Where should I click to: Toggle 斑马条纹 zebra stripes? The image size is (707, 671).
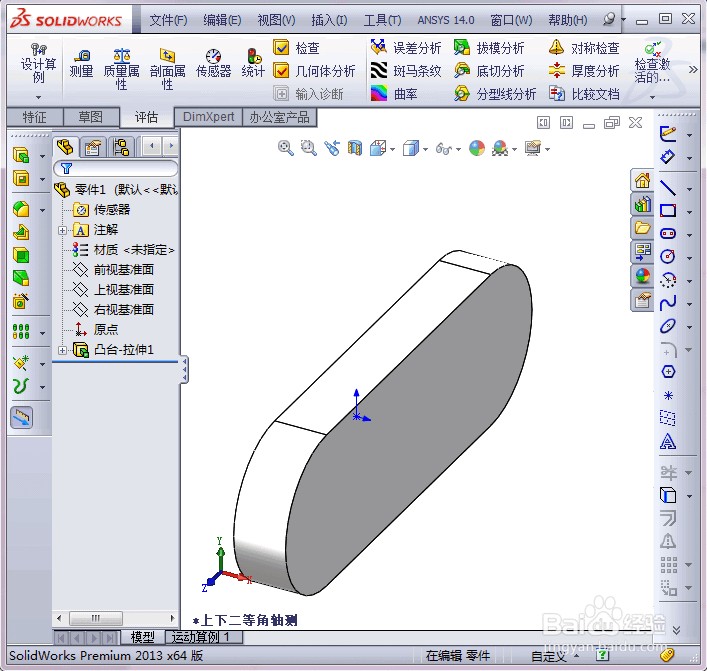tap(405, 70)
